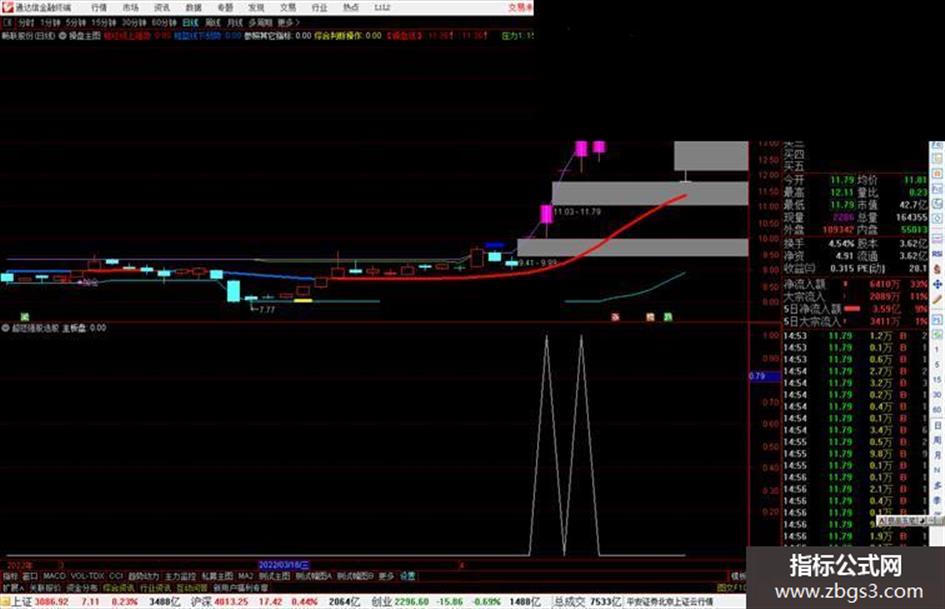Expand 更多 in indicator tab bar
Viewport: 945px width, 609px height.
pos(386,576)
